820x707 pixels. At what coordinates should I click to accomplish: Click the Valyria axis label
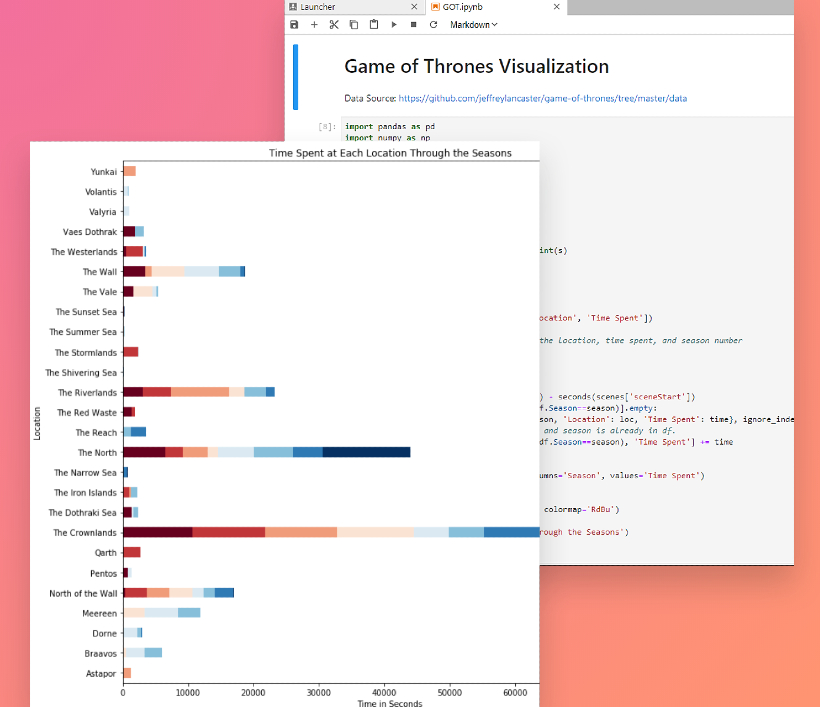[x=102, y=212]
